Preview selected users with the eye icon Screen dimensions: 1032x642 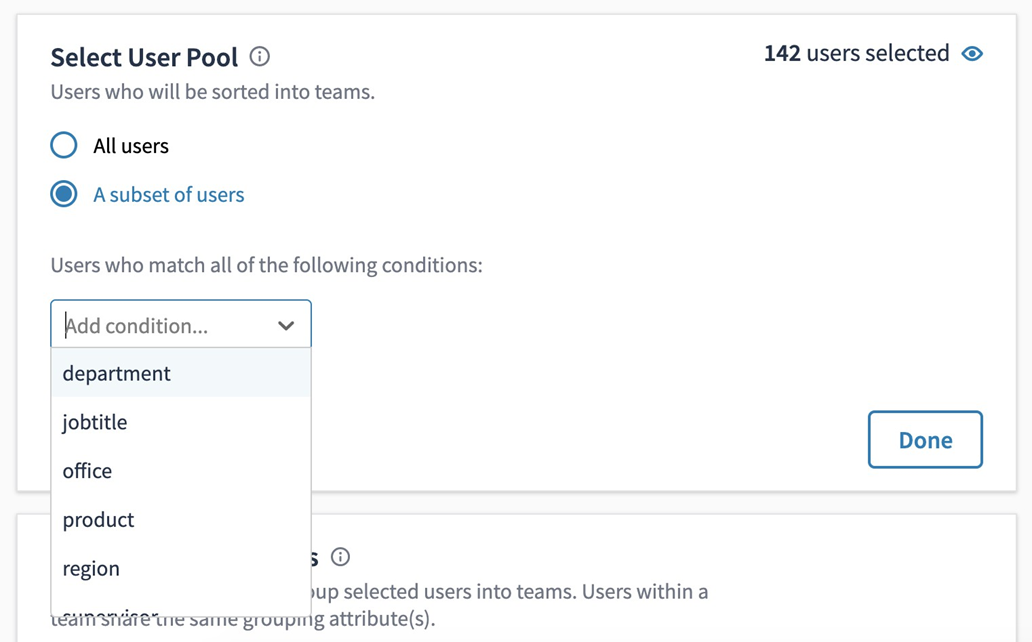pos(972,54)
